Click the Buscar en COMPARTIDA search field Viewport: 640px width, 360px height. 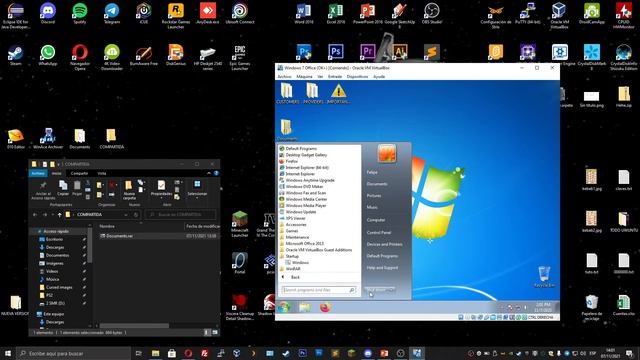pos(181,215)
